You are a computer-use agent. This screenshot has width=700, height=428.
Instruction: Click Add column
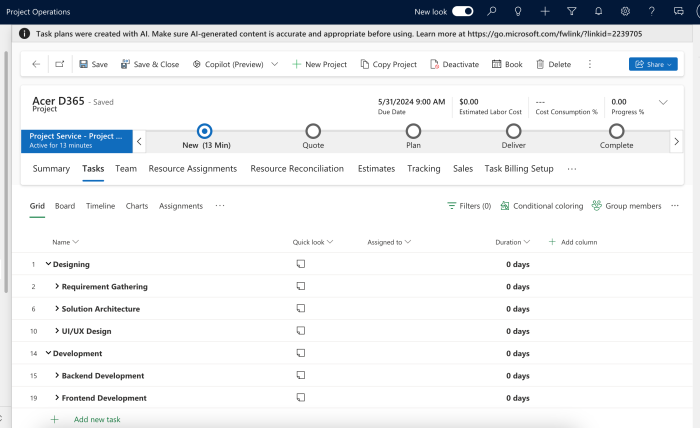point(573,242)
